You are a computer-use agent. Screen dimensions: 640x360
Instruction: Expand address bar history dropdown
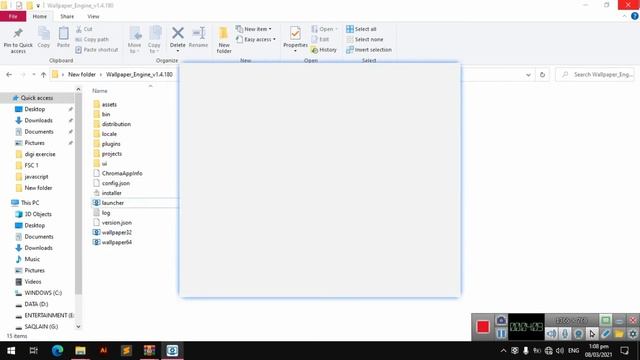pos(528,75)
